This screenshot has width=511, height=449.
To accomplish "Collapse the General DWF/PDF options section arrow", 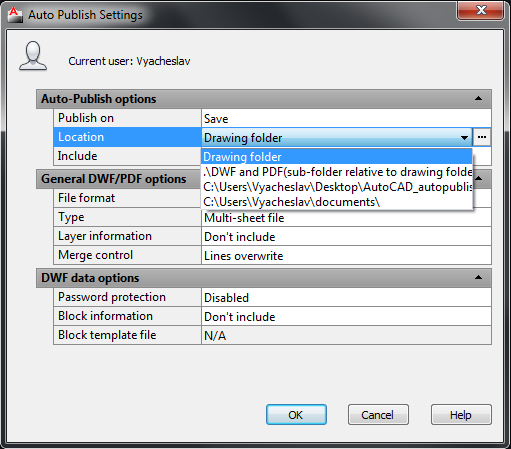I will point(478,178).
